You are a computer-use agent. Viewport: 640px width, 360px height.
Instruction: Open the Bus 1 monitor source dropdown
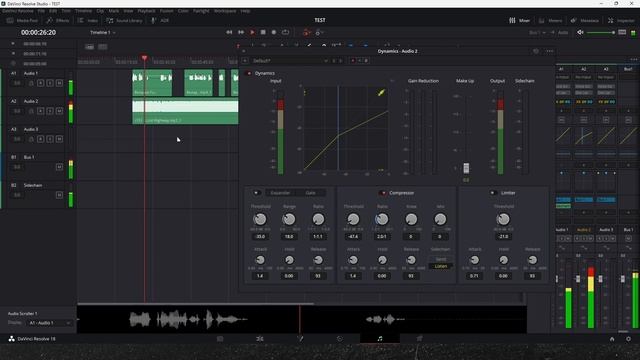537,32
